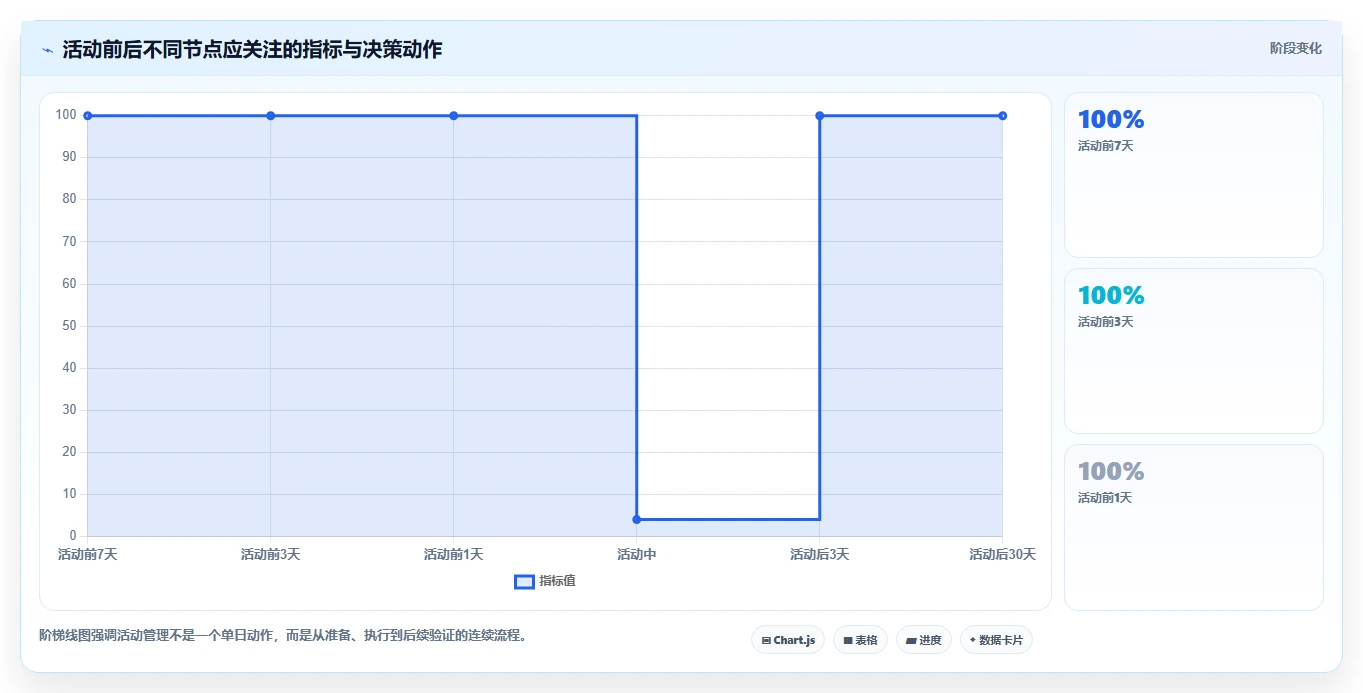This screenshot has height=693, width=1363.
Task: Click the data point at 活动前7天
Action: click(x=88, y=116)
